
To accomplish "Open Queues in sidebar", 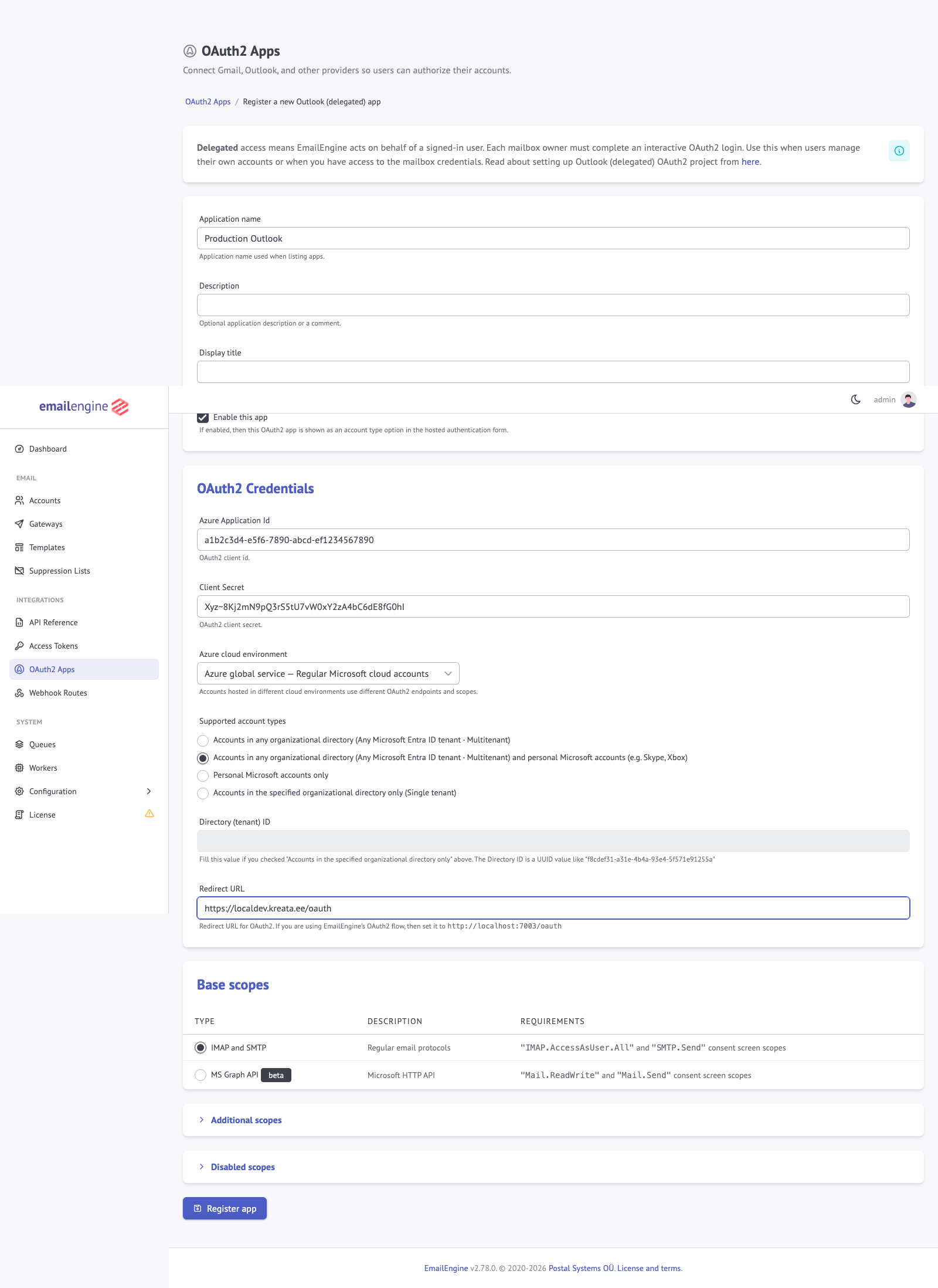I will pos(84,744).
